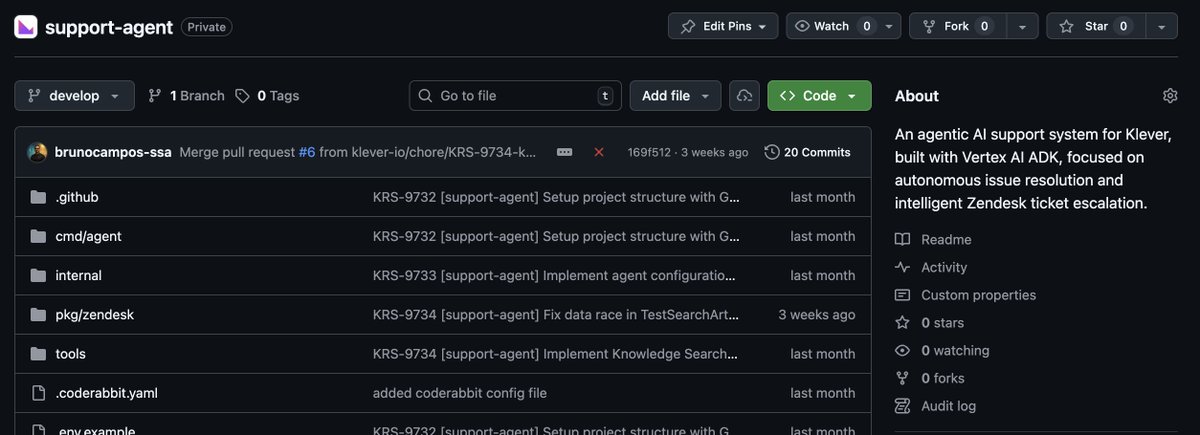Open pull request #6 link
1200x435 pixels.
[306, 152]
